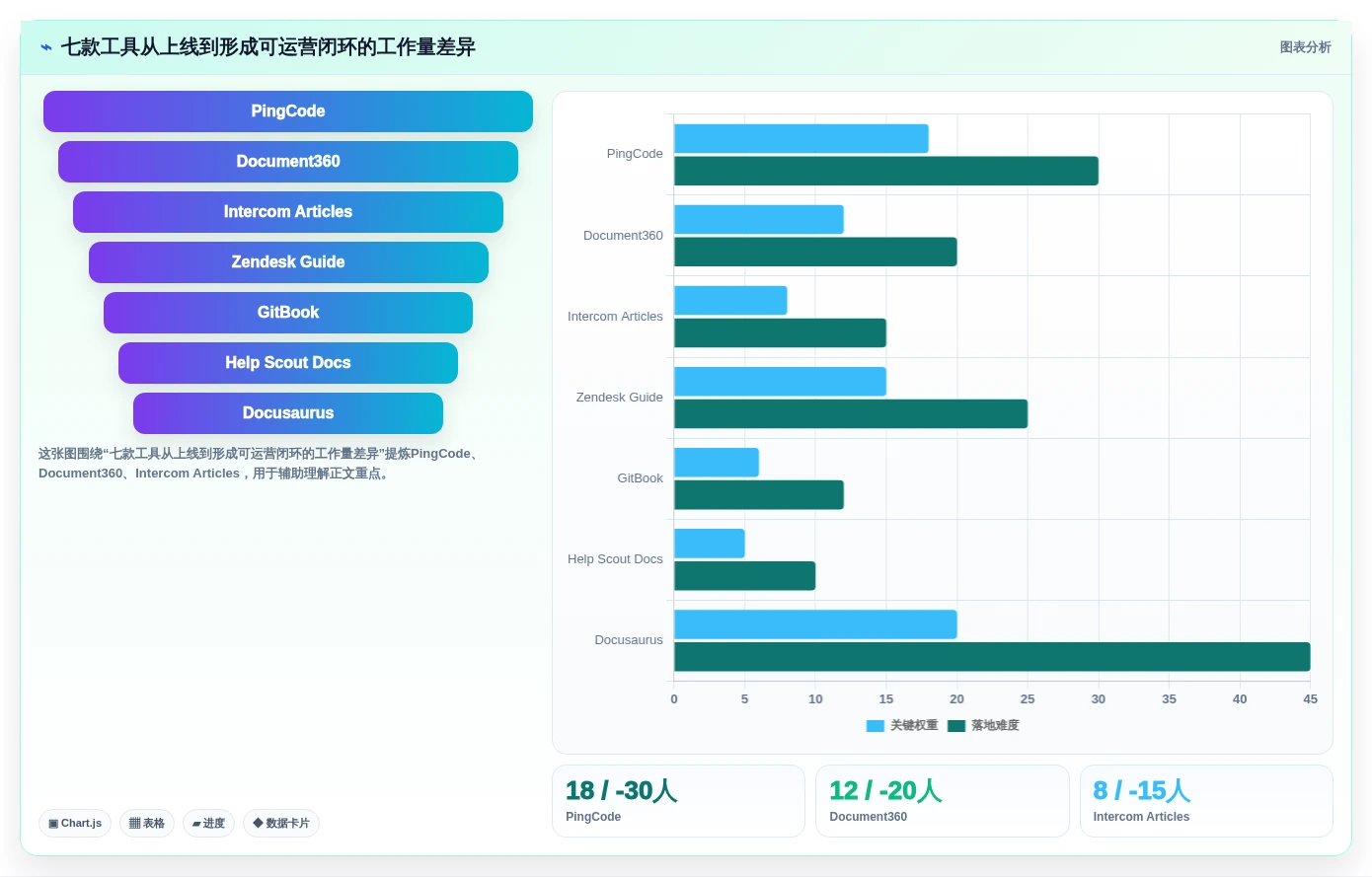Click GitBook's dark green bar
This screenshot has width=1372, height=877.
(759, 495)
